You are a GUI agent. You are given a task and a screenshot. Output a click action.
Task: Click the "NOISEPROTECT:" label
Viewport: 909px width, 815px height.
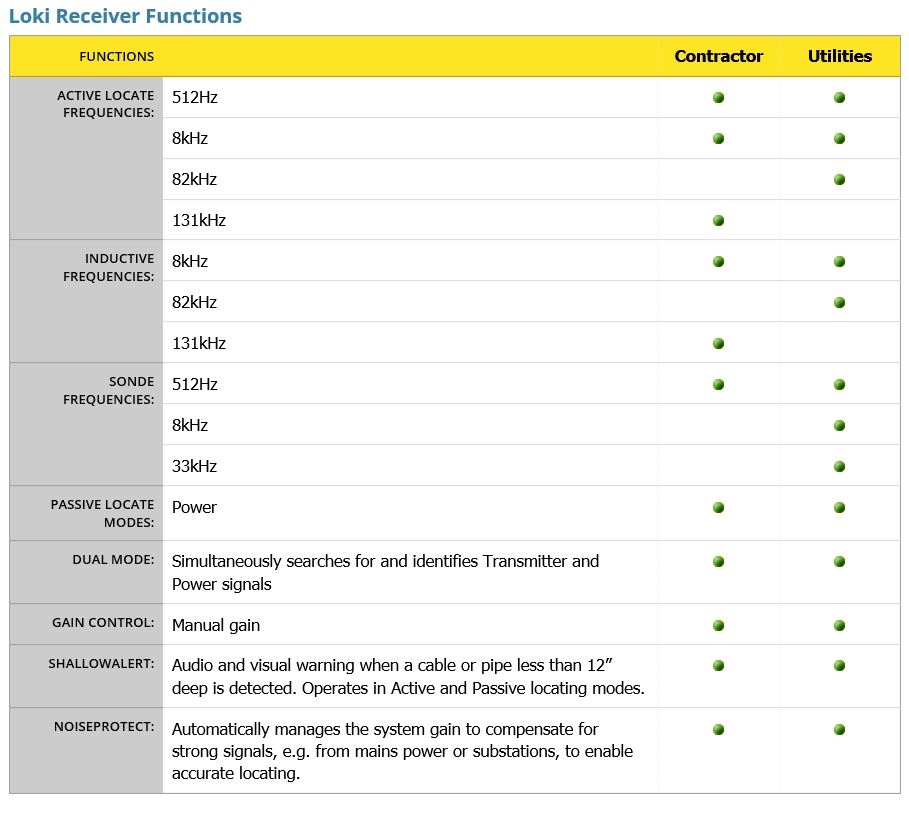pyautogui.click(x=104, y=727)
